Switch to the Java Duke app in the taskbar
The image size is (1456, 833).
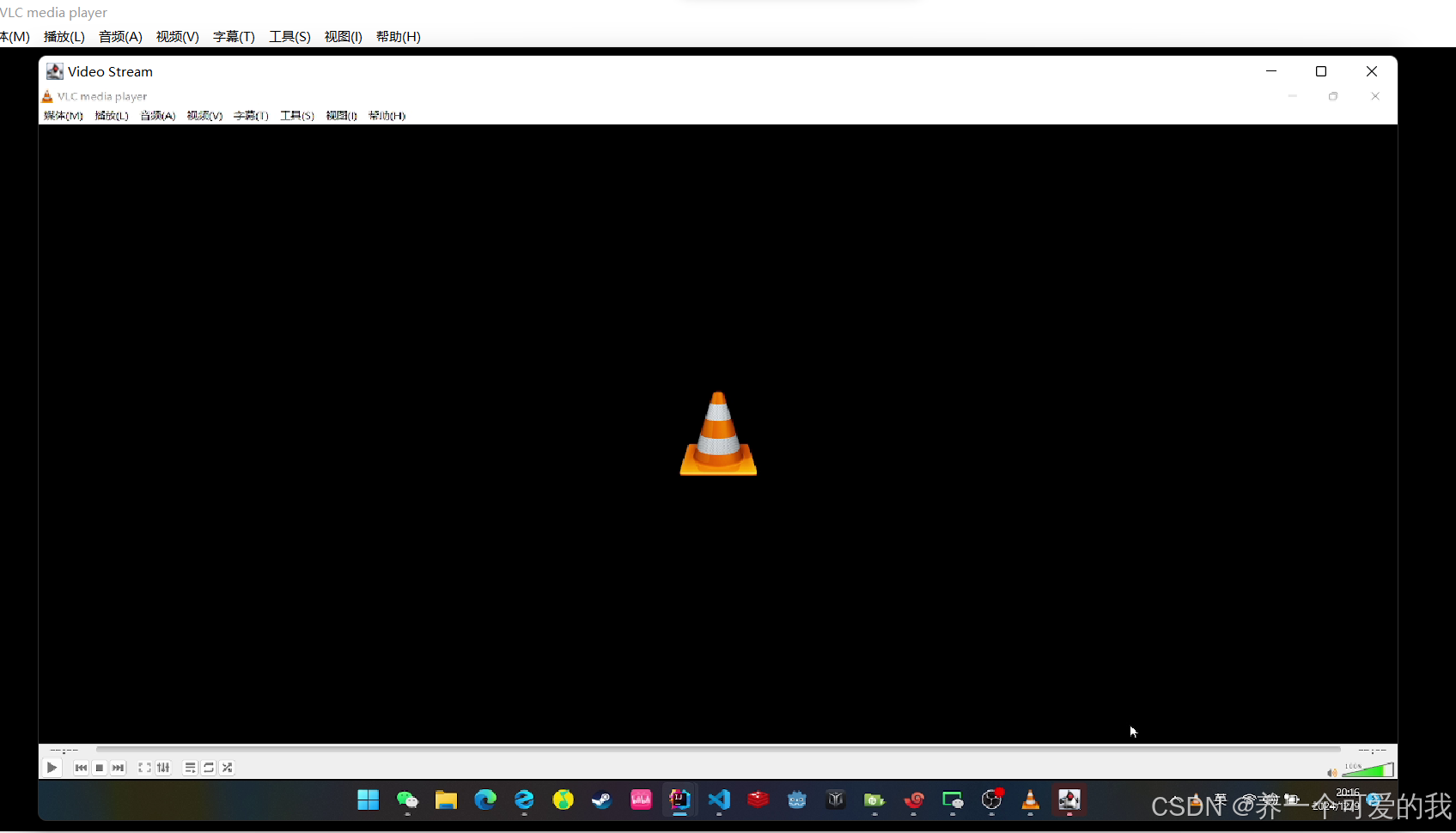click(x=1069, y=800)
